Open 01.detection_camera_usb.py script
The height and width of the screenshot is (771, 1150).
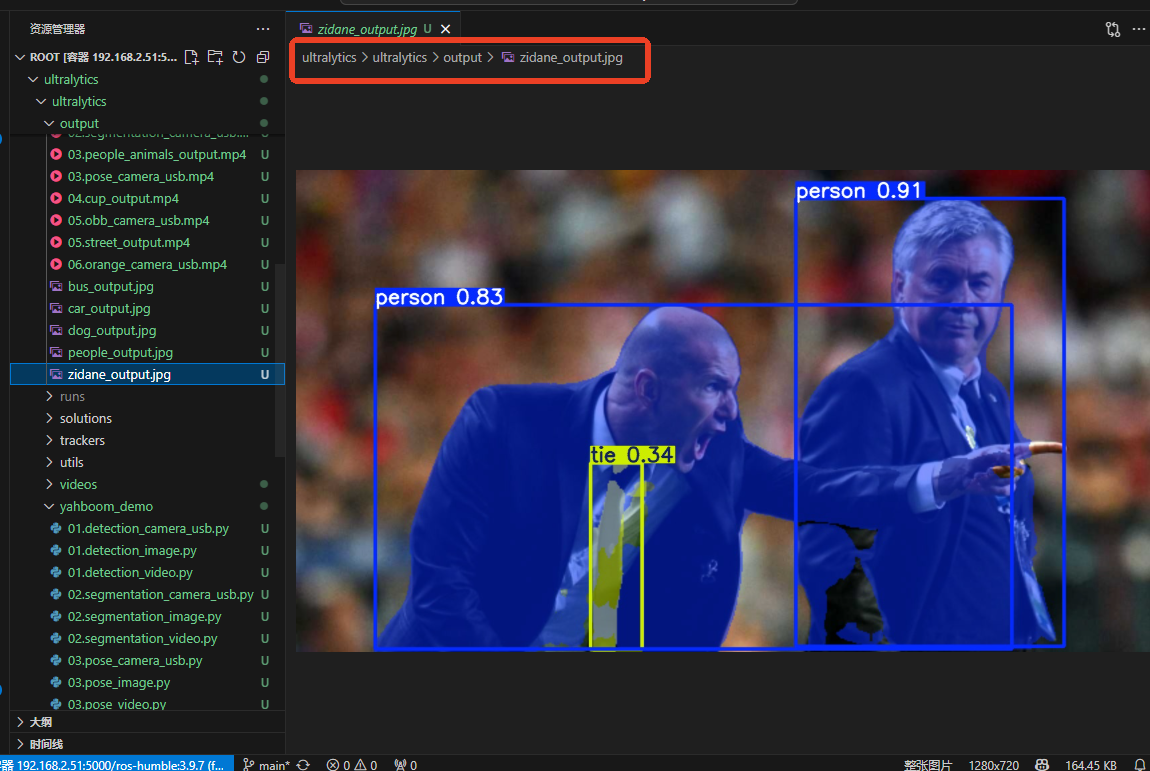click(148, 529)
